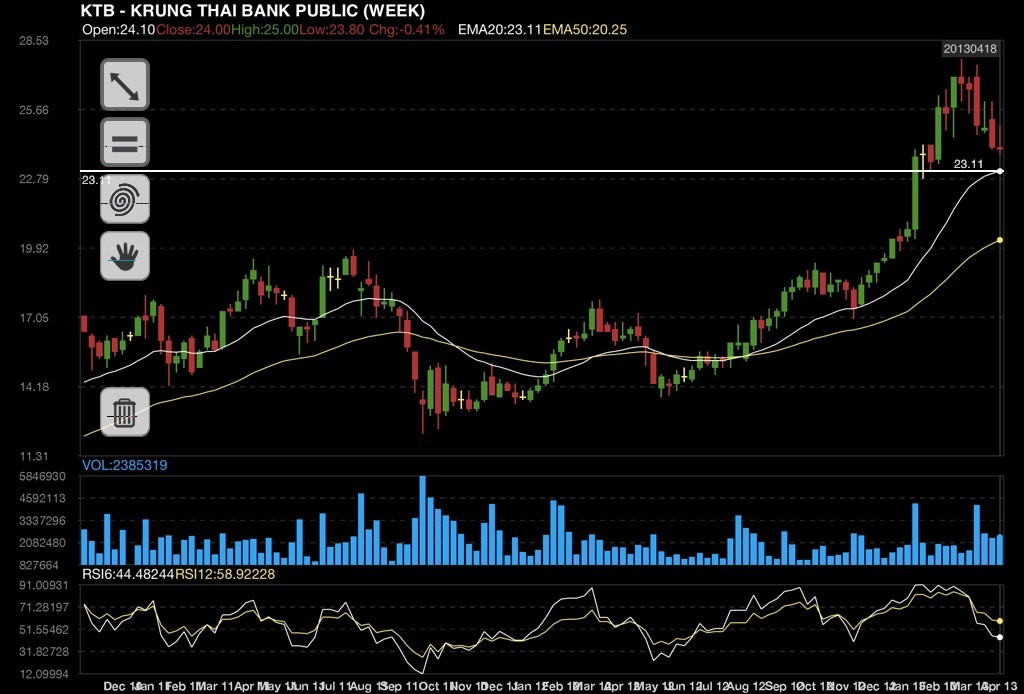Screen dimensions: 1024x694
Task: Click the white EMA20 endpoint dot
Action: tap(1000, 171)
